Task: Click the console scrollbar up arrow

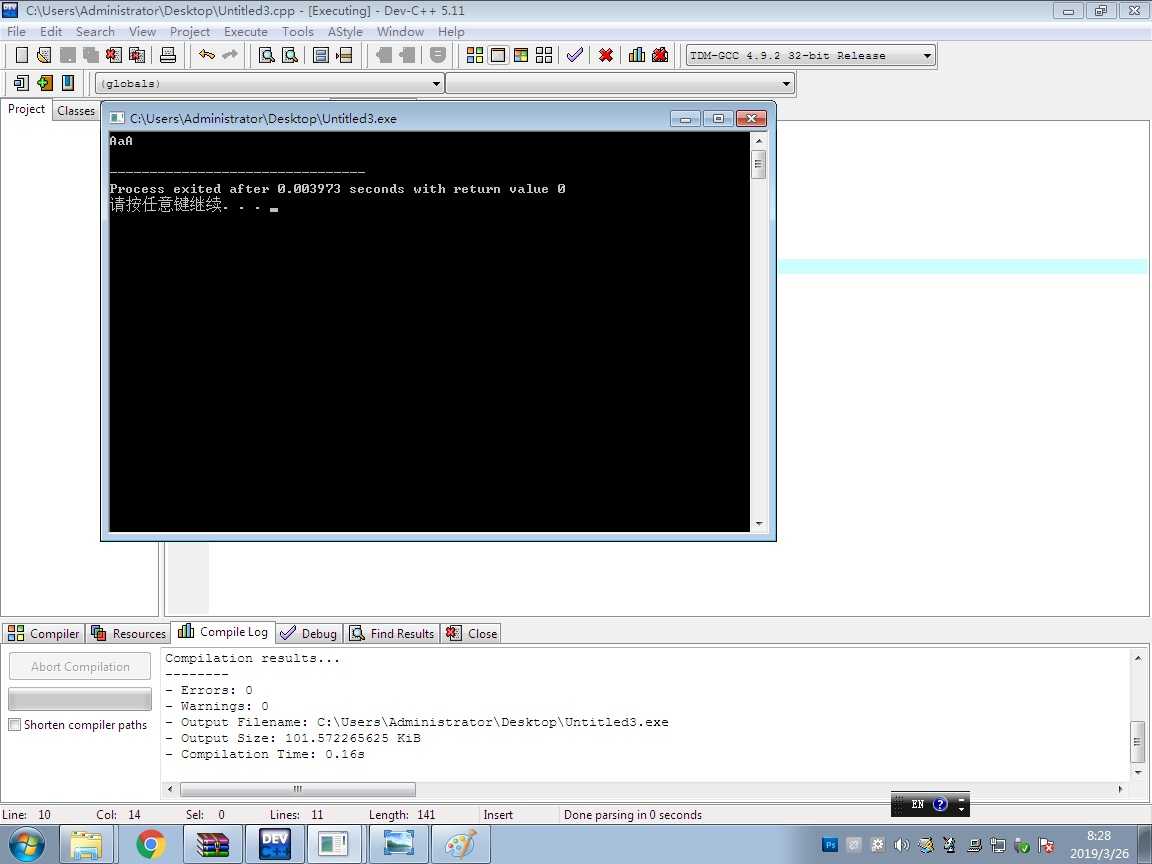Action: pyautogui.click(x=759, y=140)
